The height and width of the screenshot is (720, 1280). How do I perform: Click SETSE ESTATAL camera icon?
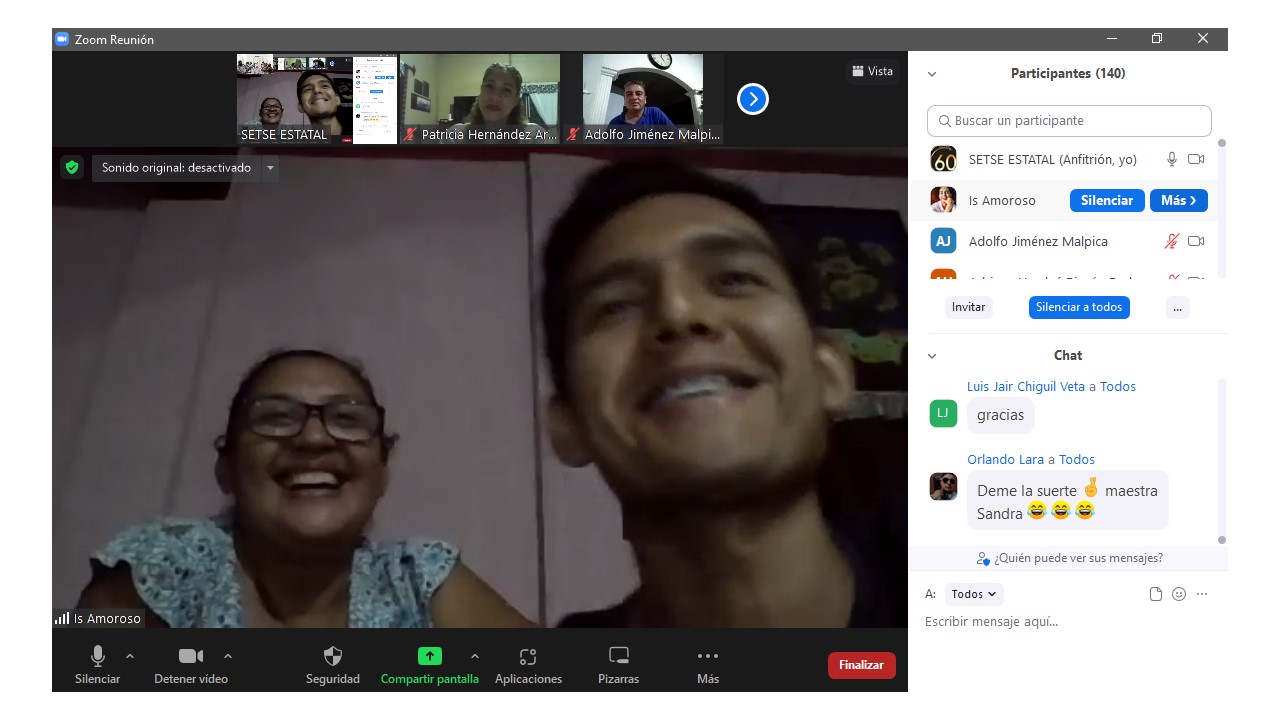1196,159
